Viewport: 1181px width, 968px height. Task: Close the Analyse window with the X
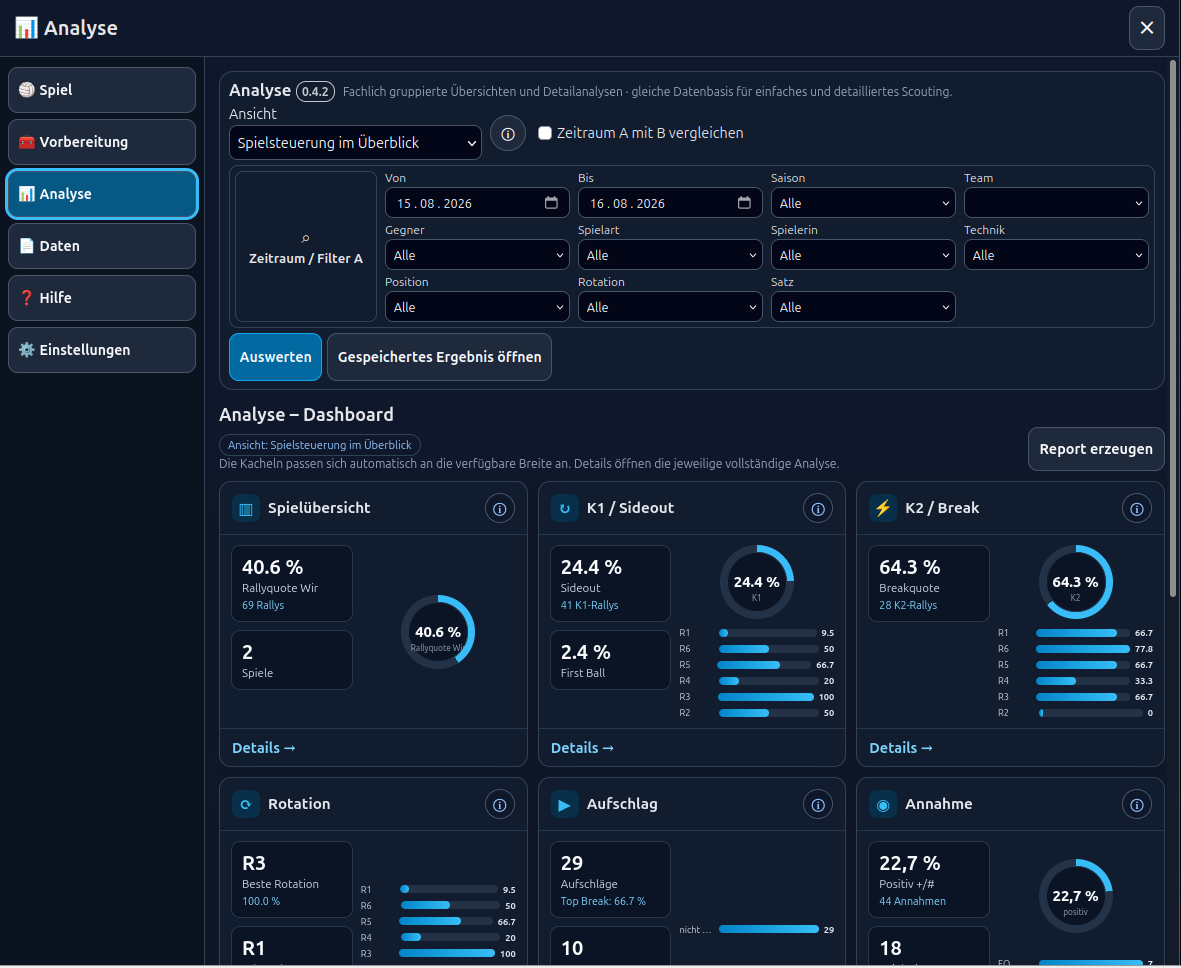(1146, 28)
